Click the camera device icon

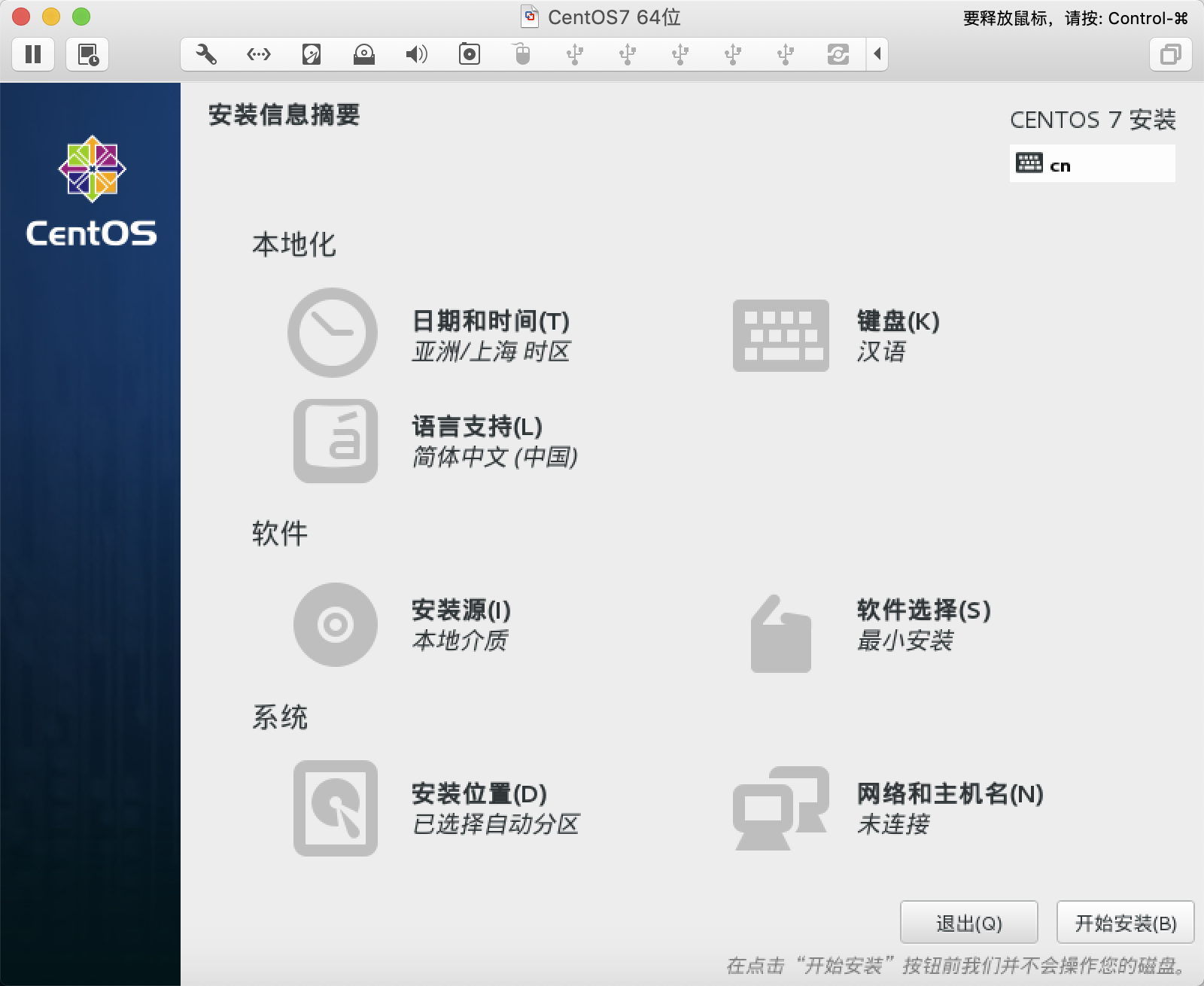coord(470,54)
